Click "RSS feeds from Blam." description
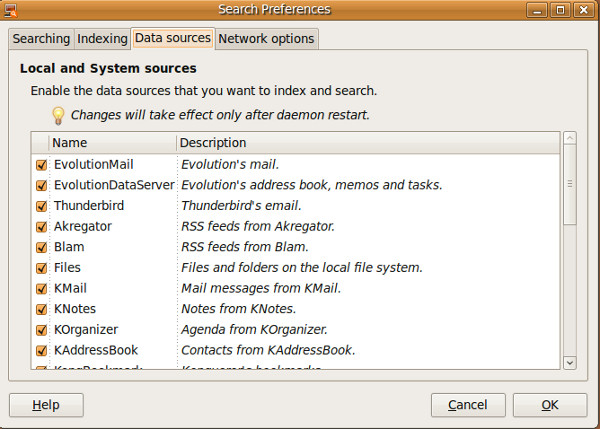600x429 pixels. [245, 247]
